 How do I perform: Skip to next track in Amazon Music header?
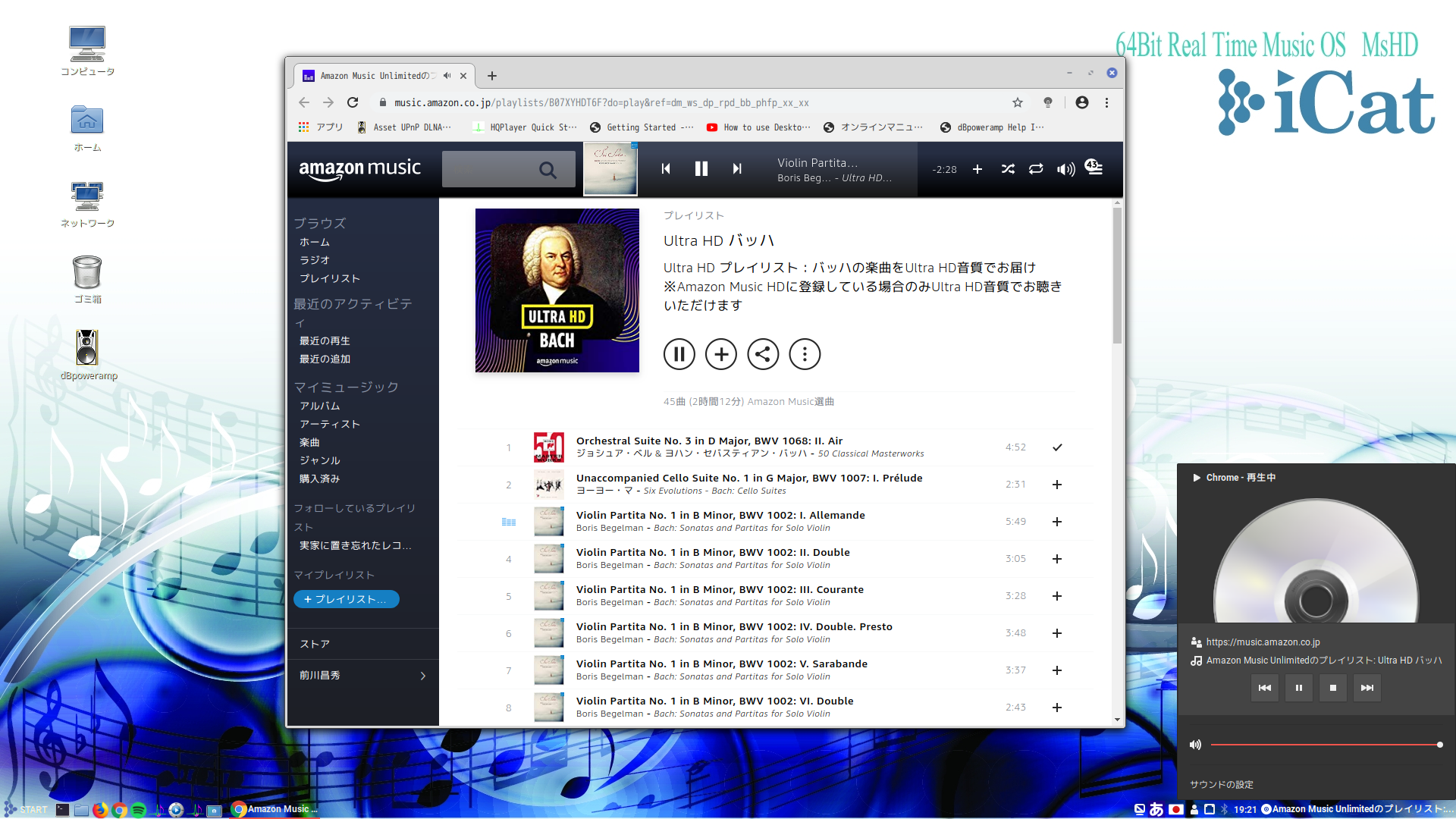pos(737,169)
